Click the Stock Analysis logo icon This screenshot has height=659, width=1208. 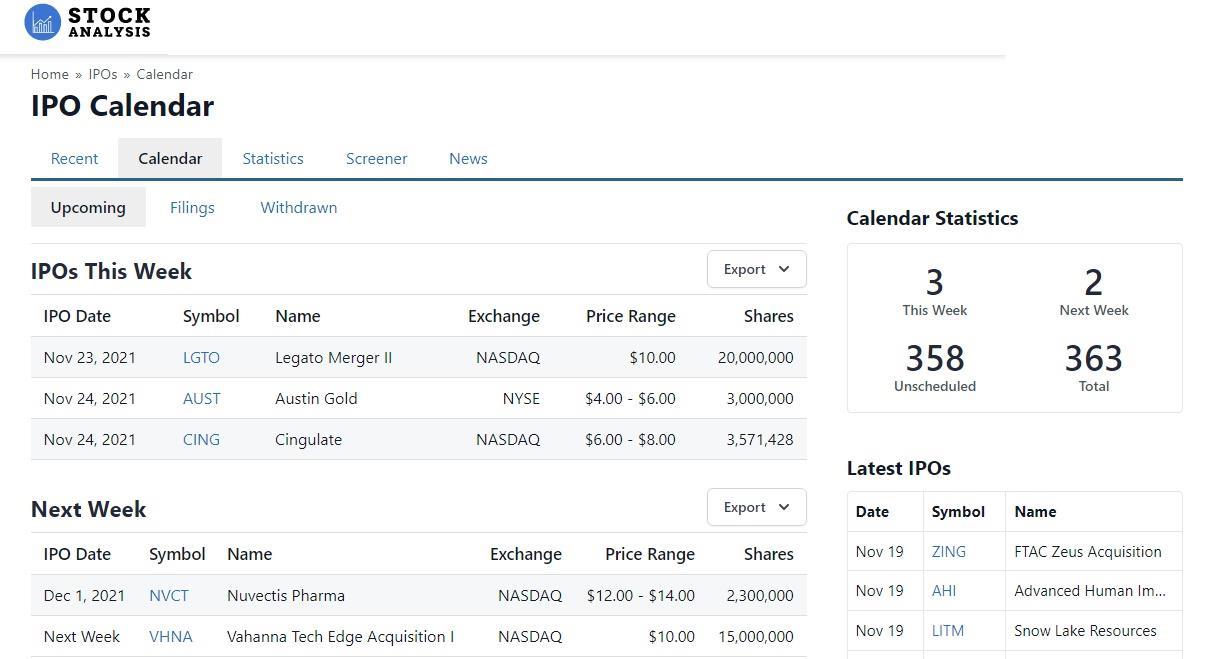click(43, 22)
